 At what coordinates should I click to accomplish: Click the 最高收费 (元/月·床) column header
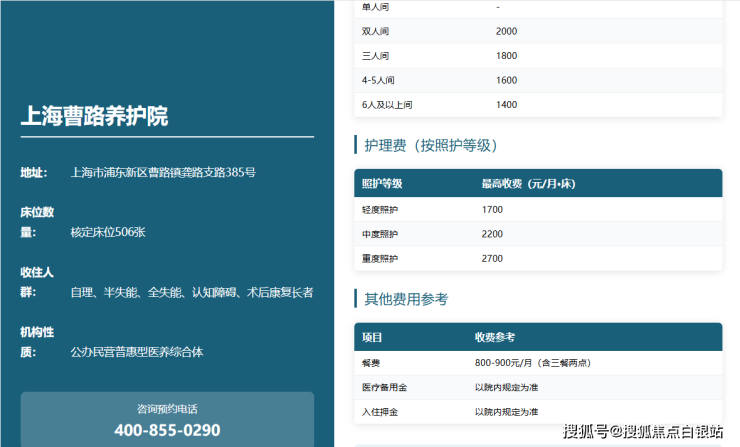pos(529,184)
